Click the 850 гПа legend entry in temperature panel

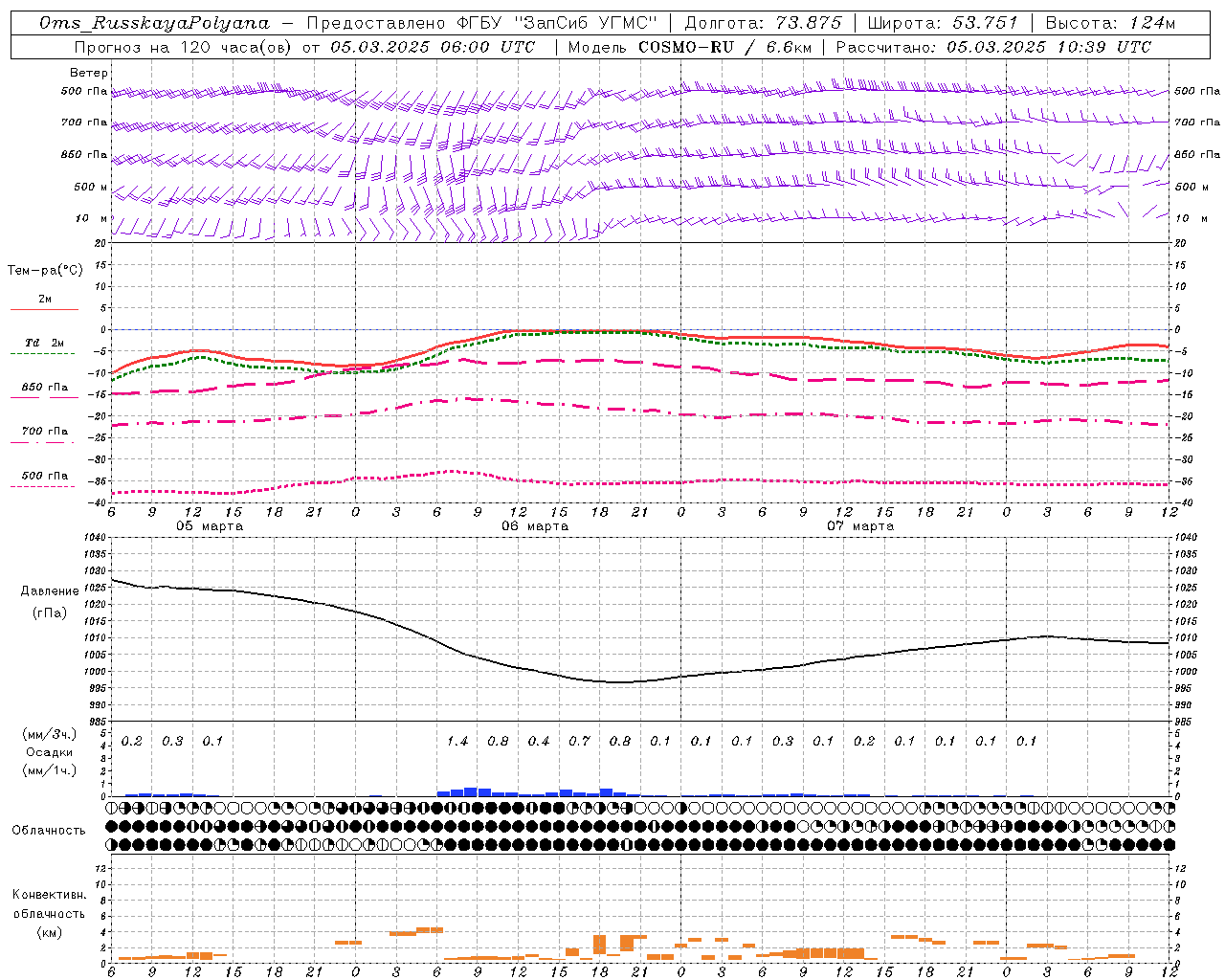[x=45, y=388]
